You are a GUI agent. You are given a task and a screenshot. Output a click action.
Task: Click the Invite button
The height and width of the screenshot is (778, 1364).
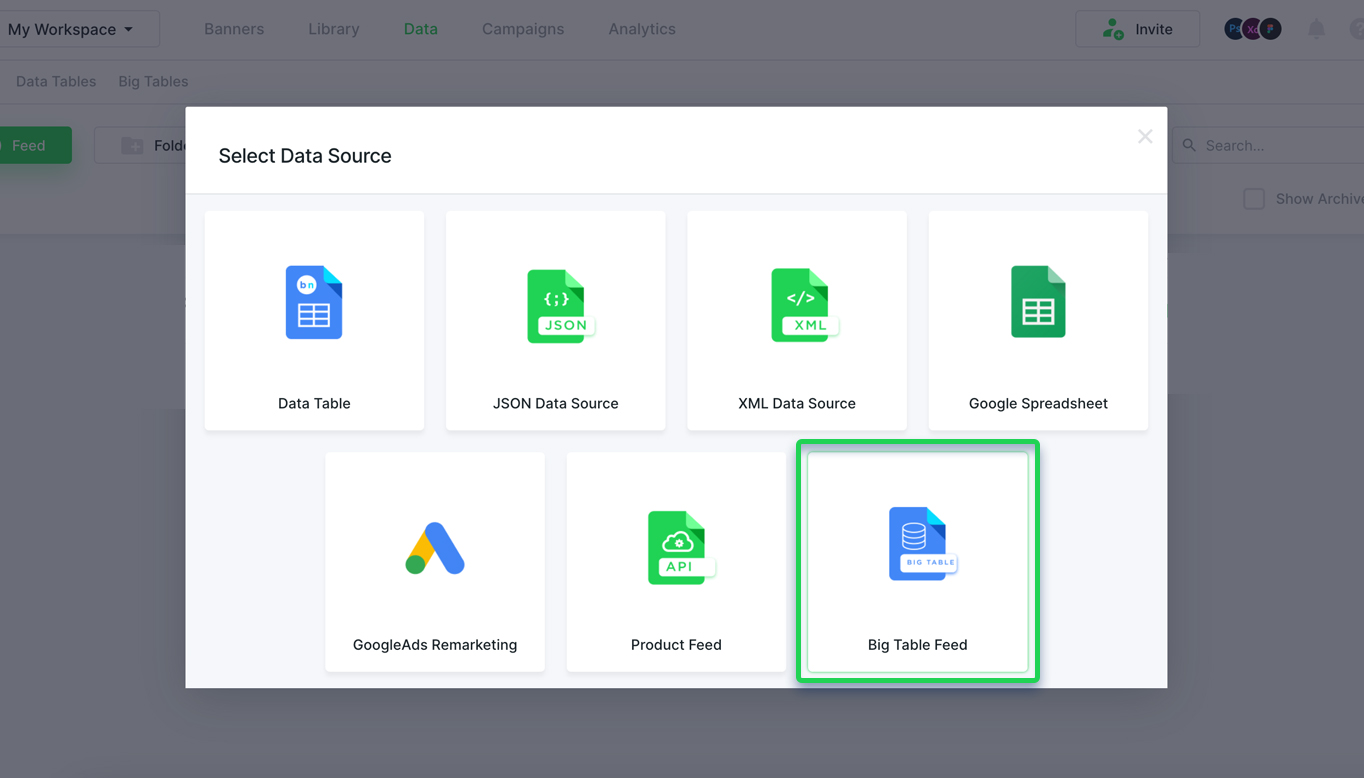point(1137,29)
